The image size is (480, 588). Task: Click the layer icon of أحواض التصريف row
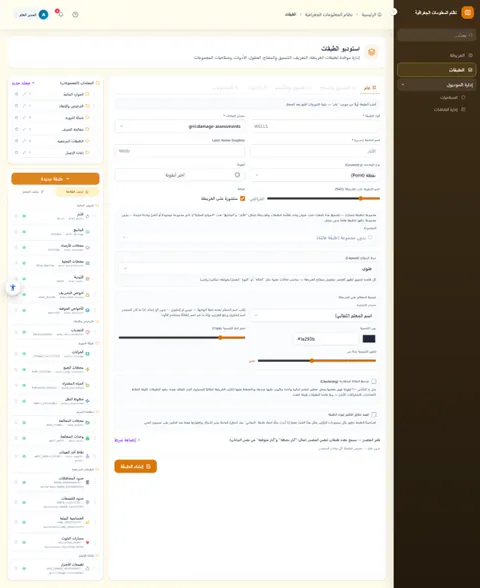click(87, 294)
